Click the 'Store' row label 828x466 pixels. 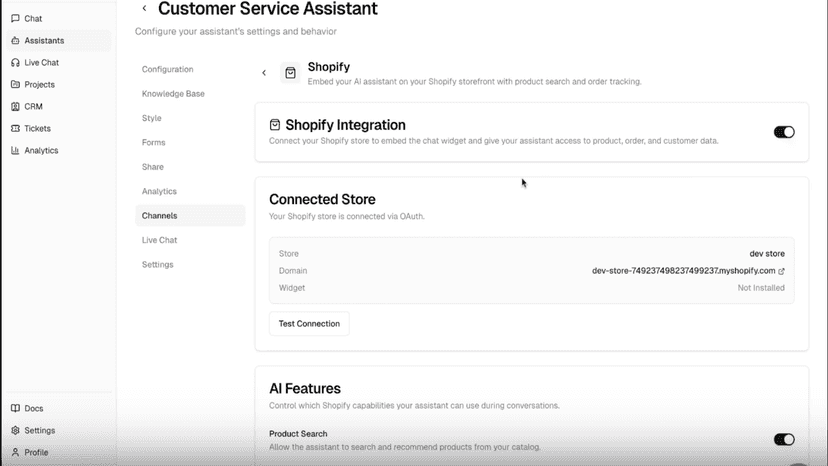[x=289, y=254]
